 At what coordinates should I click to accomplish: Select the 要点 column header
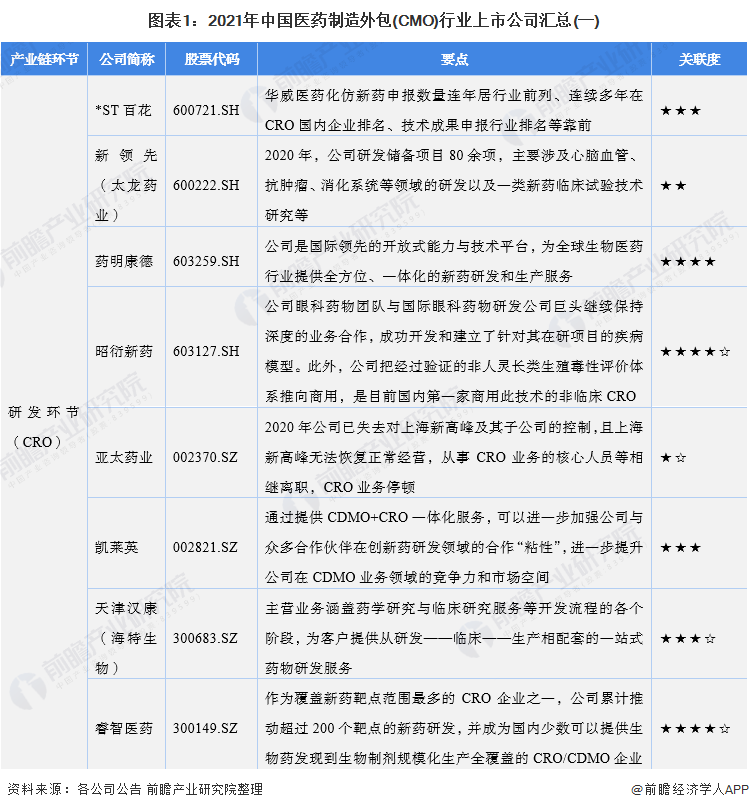[x=455, y=59]
